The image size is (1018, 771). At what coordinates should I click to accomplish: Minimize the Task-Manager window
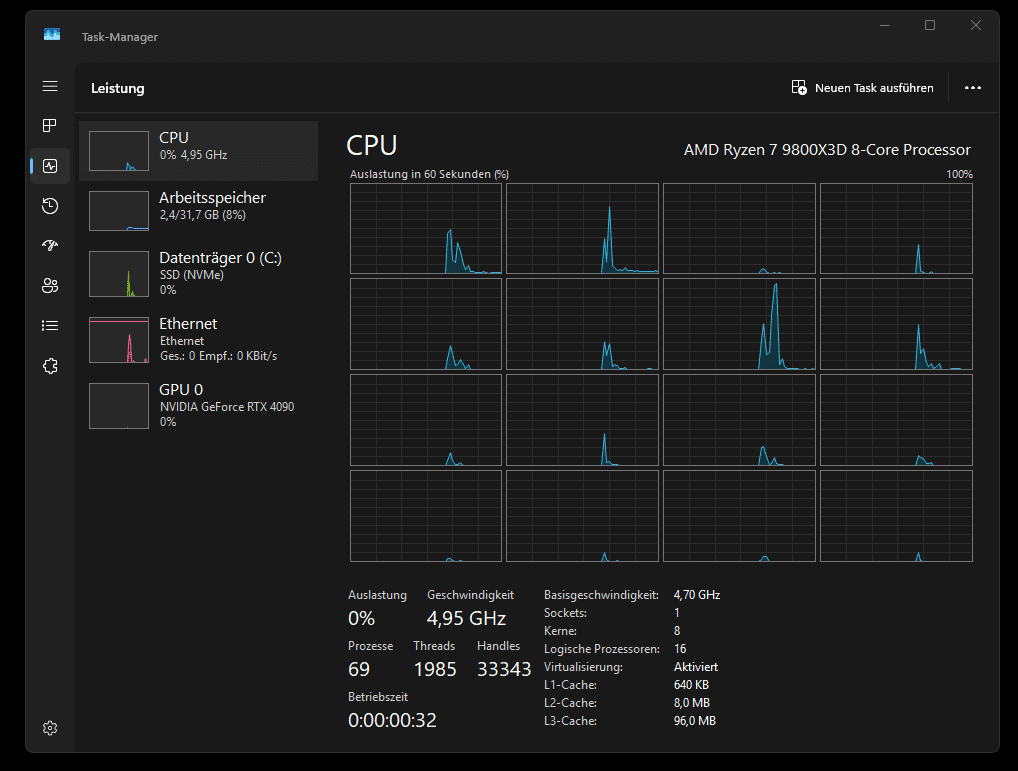pyautogui.click(x=885, y=25)
